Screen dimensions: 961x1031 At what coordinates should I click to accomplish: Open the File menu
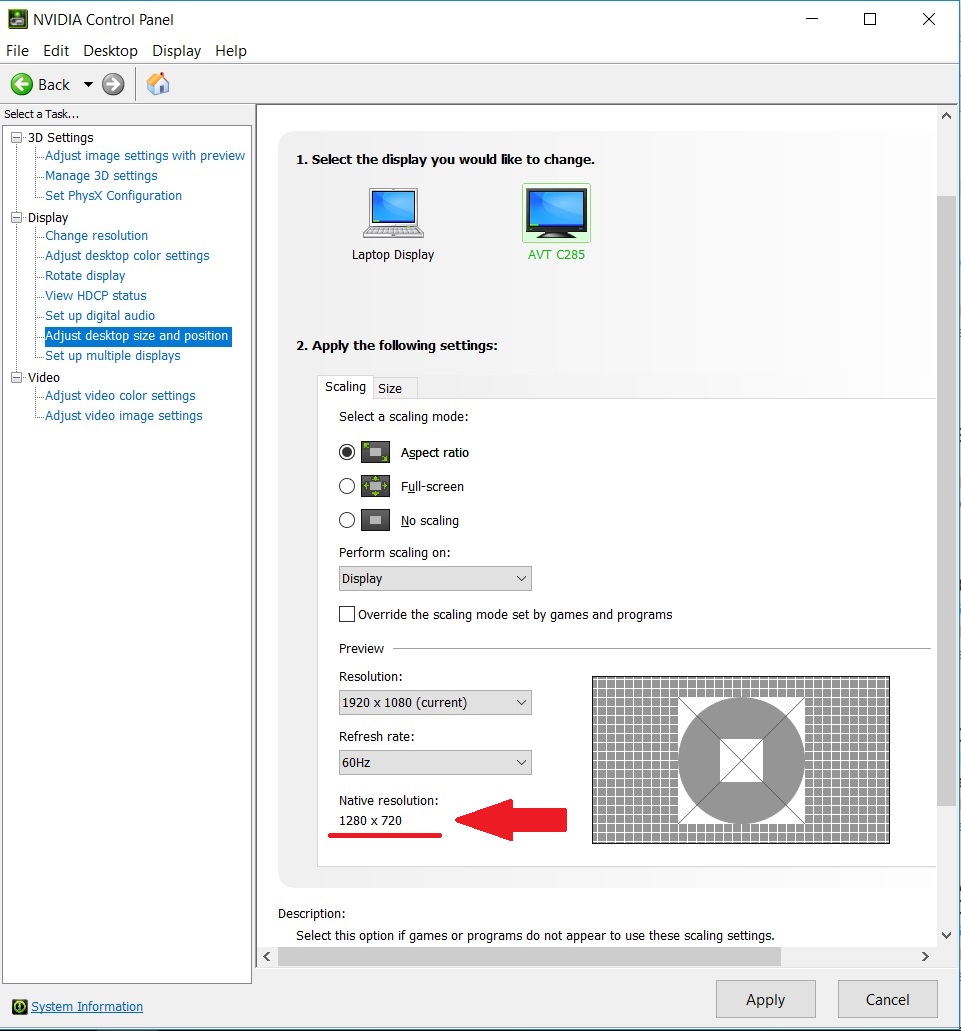[x=17, y=51]
